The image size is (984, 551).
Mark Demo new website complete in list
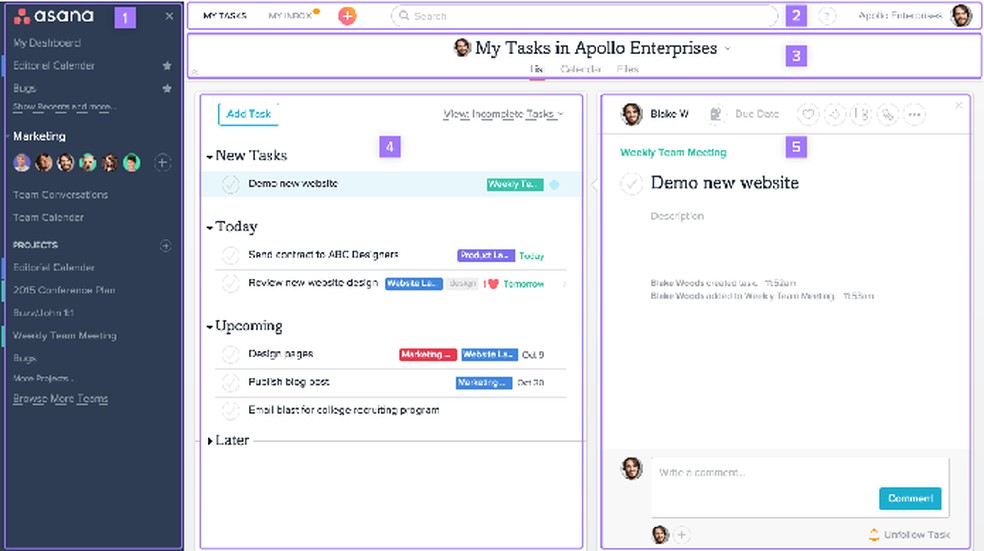(230, 184)
